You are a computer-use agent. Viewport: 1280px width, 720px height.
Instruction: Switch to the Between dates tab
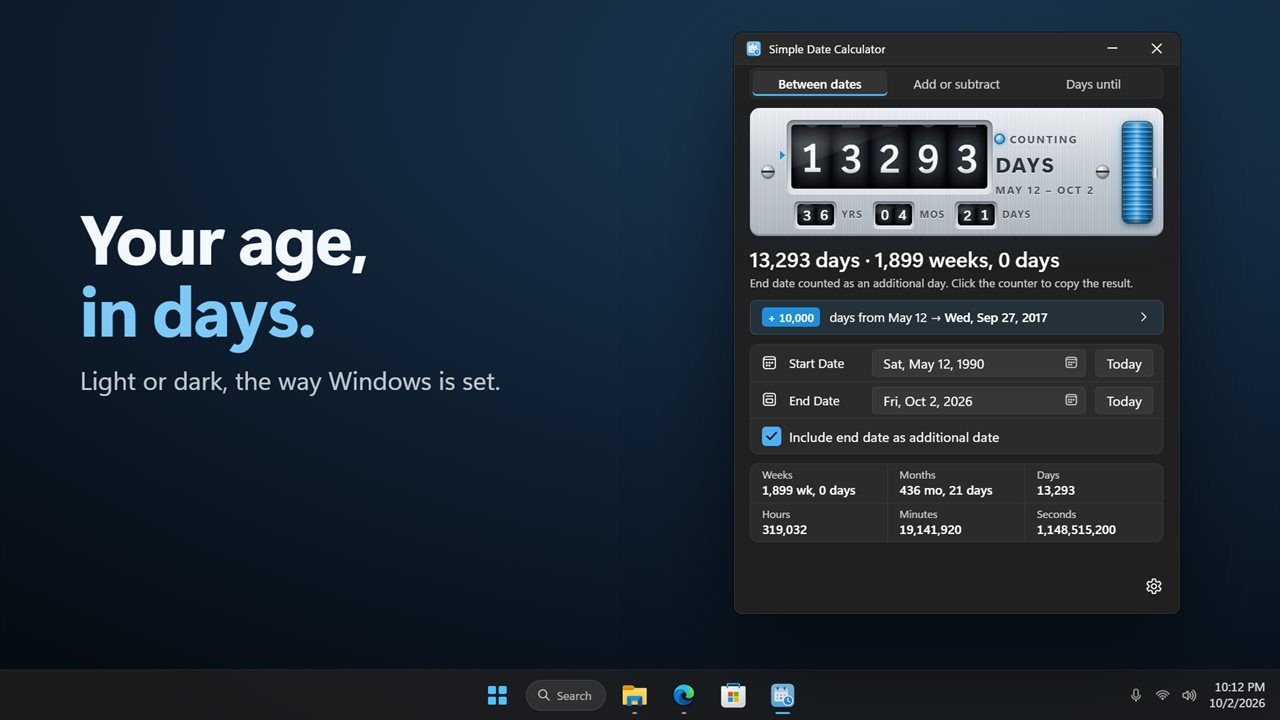(820, 84)
